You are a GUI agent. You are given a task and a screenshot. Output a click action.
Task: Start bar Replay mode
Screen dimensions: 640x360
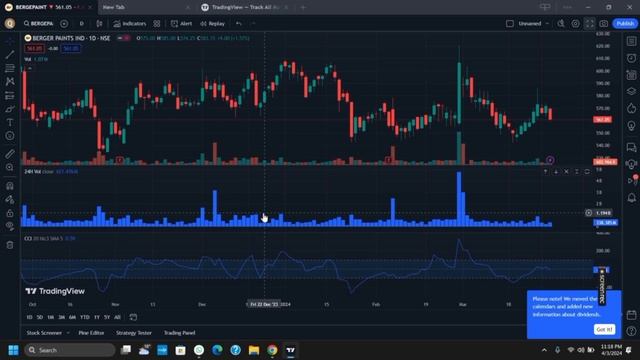[212, 24]
